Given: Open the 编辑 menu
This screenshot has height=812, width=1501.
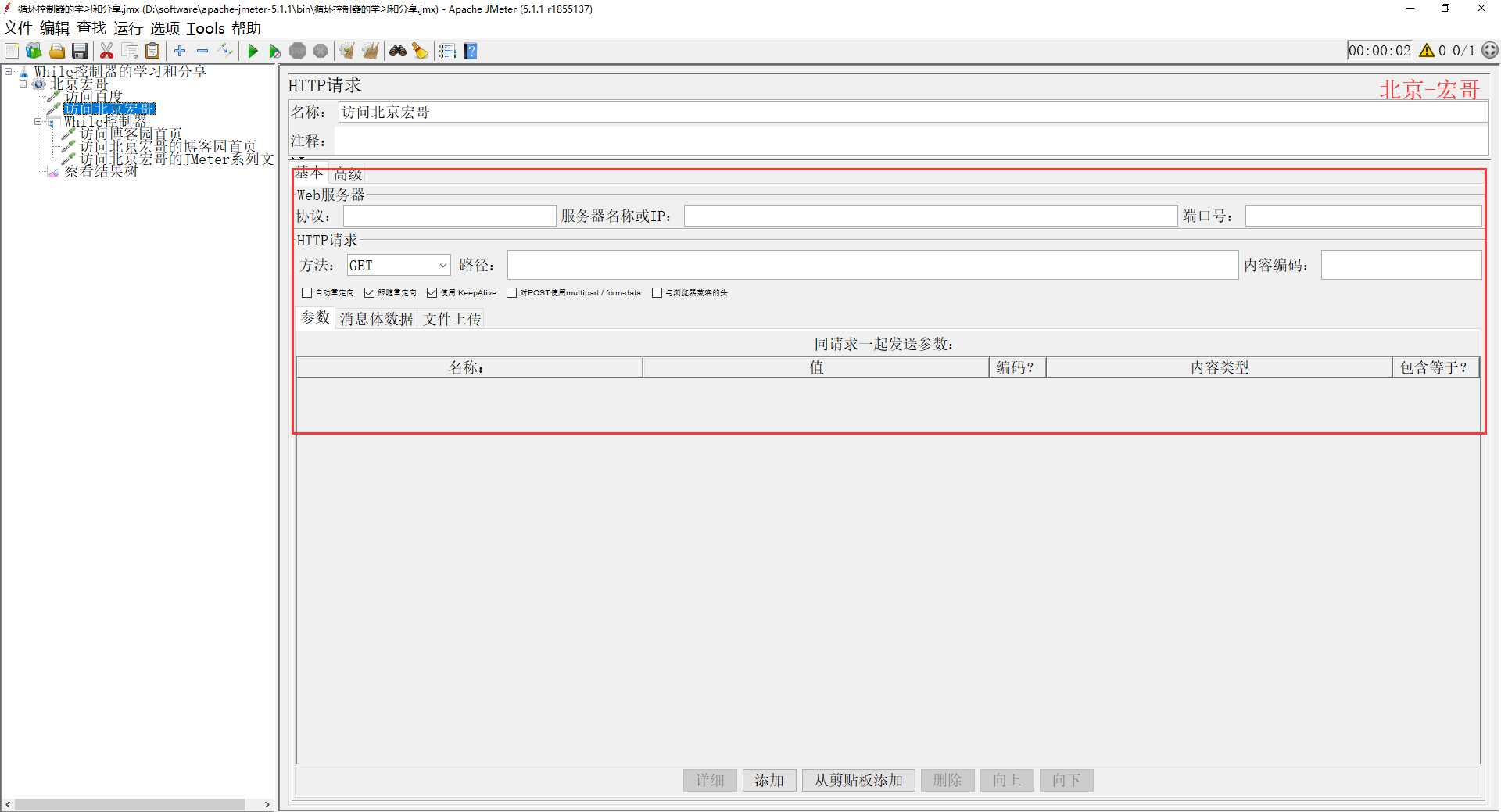Looking at the screenshot, I should (55, 28).
